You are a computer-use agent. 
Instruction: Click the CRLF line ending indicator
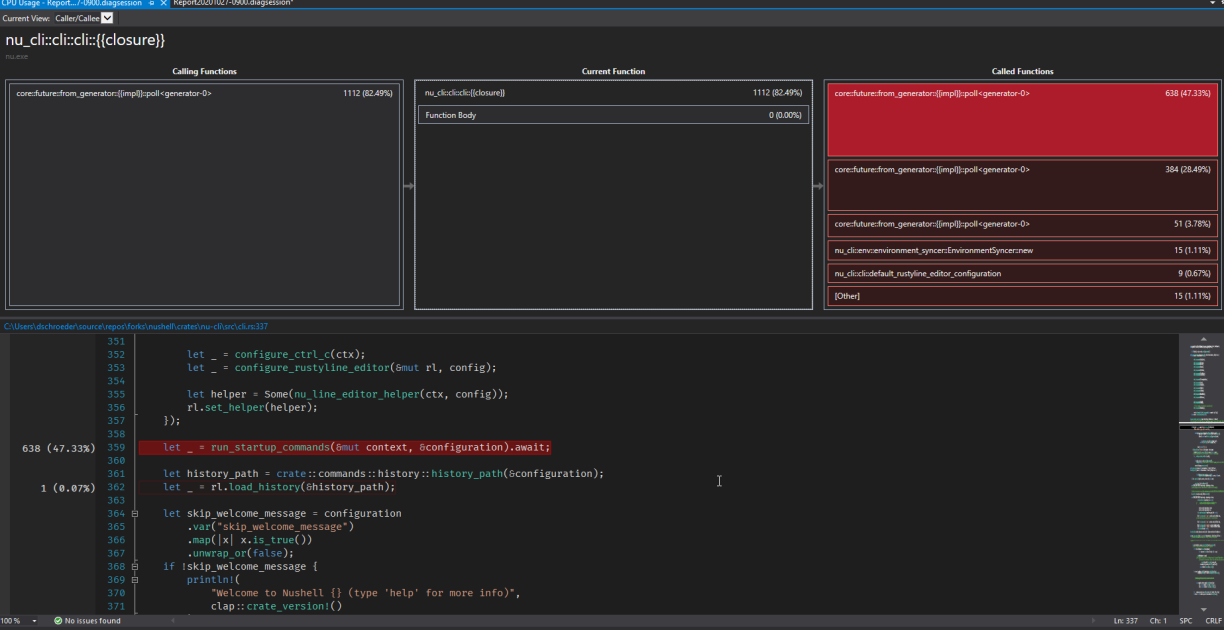1213,621
